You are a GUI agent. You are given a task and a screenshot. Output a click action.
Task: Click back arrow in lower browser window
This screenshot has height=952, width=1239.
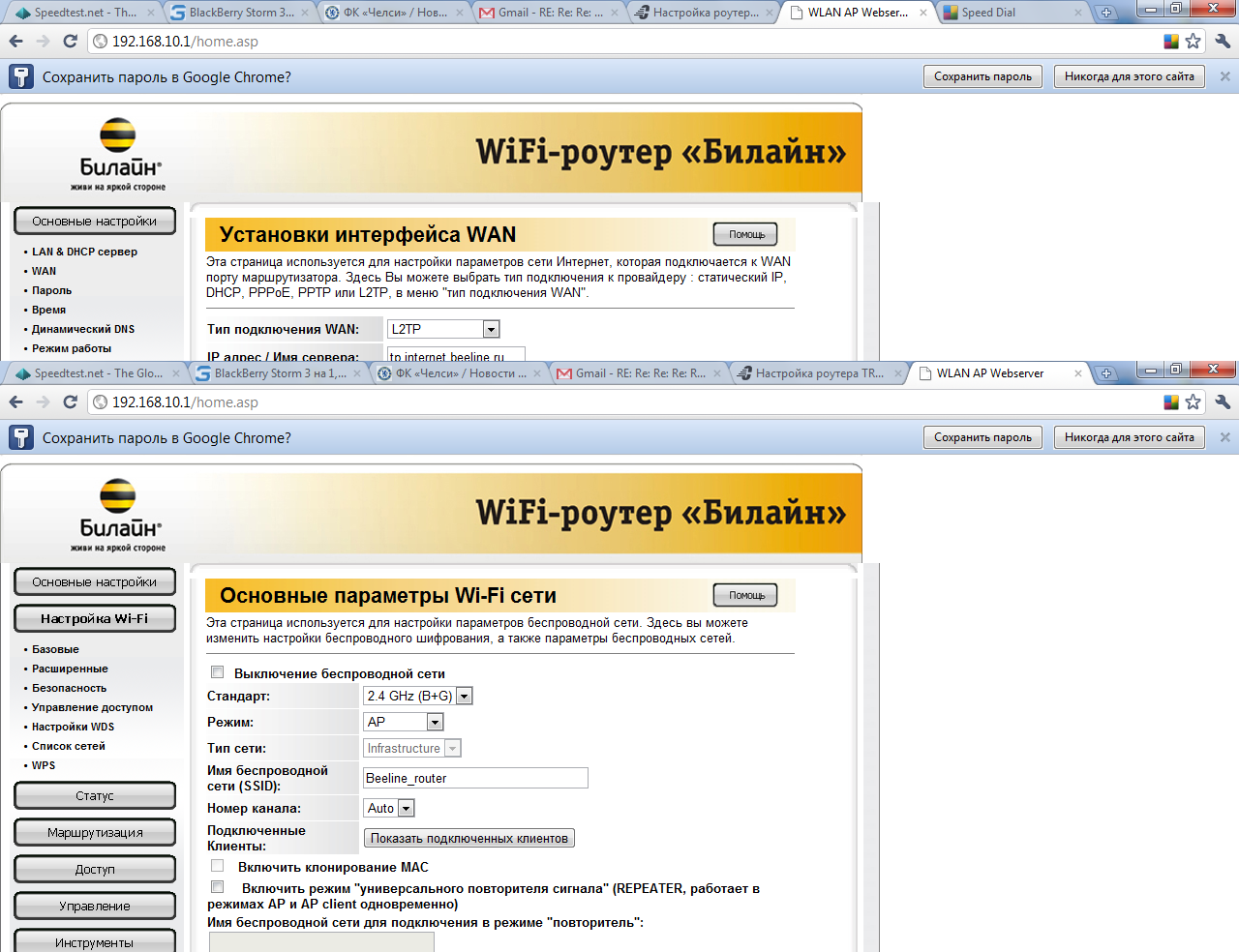pyautogui.click(x=15, y=402)
